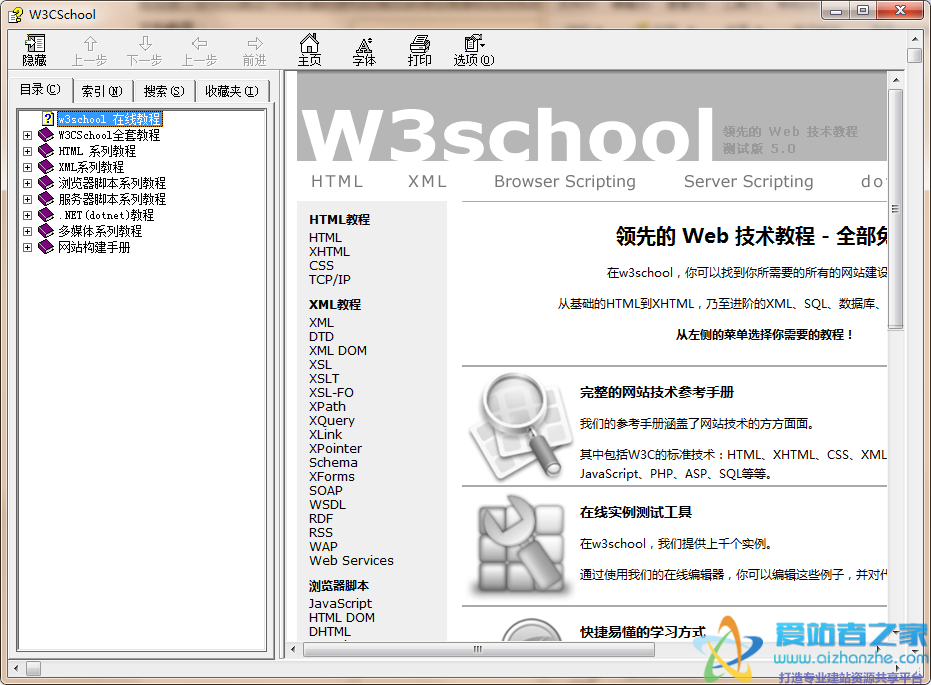This screenshot has width=931, height=685.
Task: Click the 打印 (Print) toolbar icon
Action: pyautogui.click(x=419, y=50)
